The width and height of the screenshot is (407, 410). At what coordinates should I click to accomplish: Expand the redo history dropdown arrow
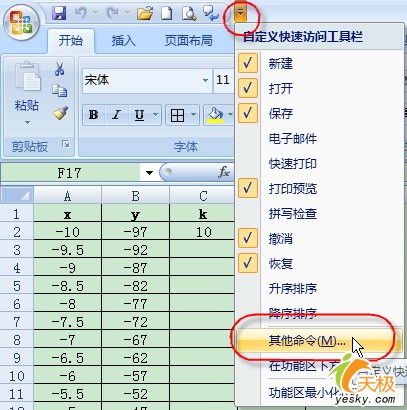(x=127, y=14)
